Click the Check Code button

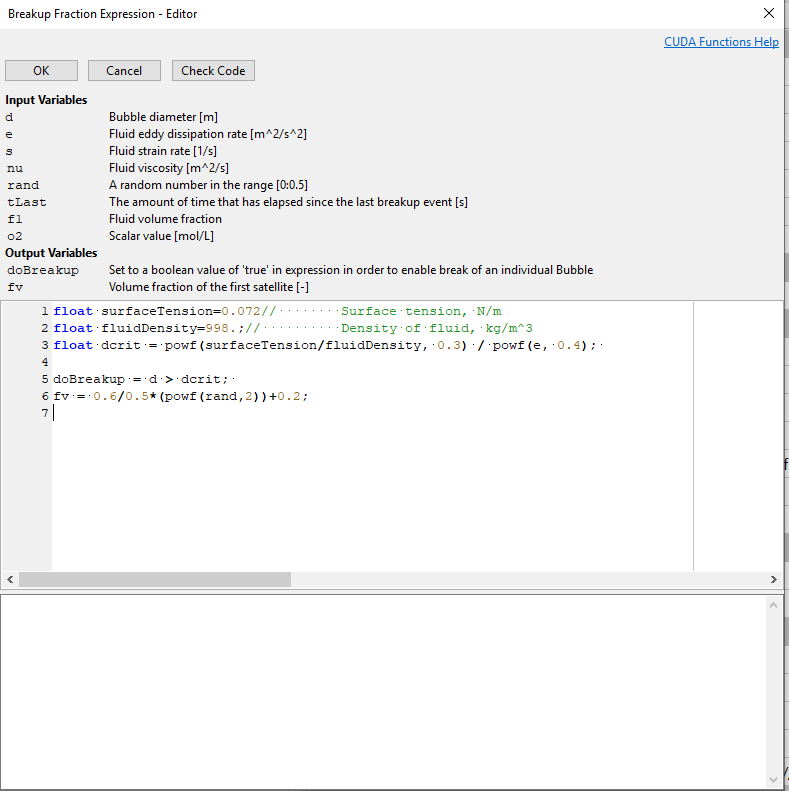pos(213,71)
